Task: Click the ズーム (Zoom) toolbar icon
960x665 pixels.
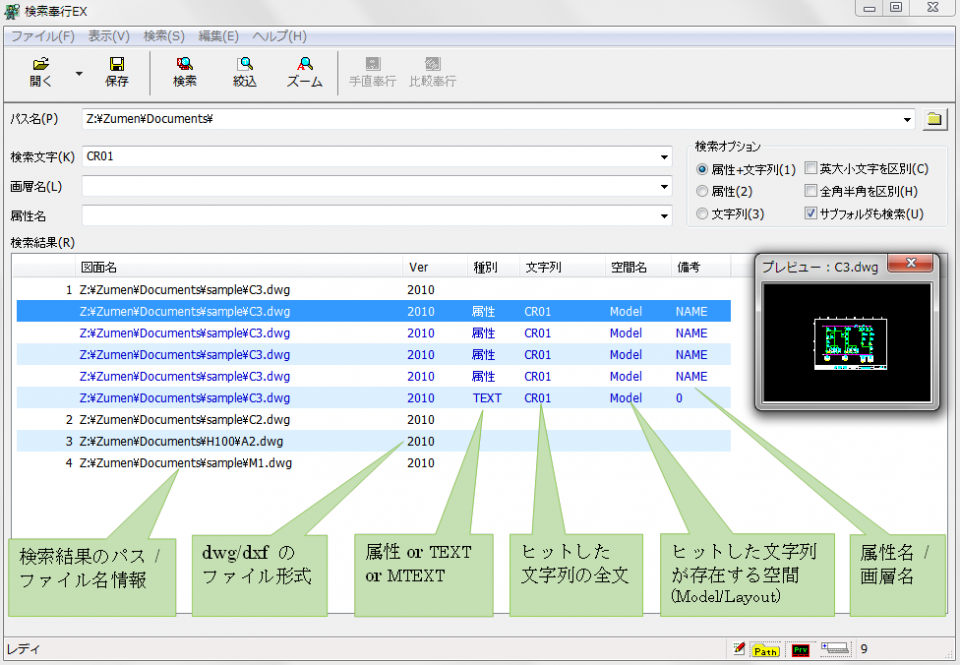Action: [x=305, y=72]
